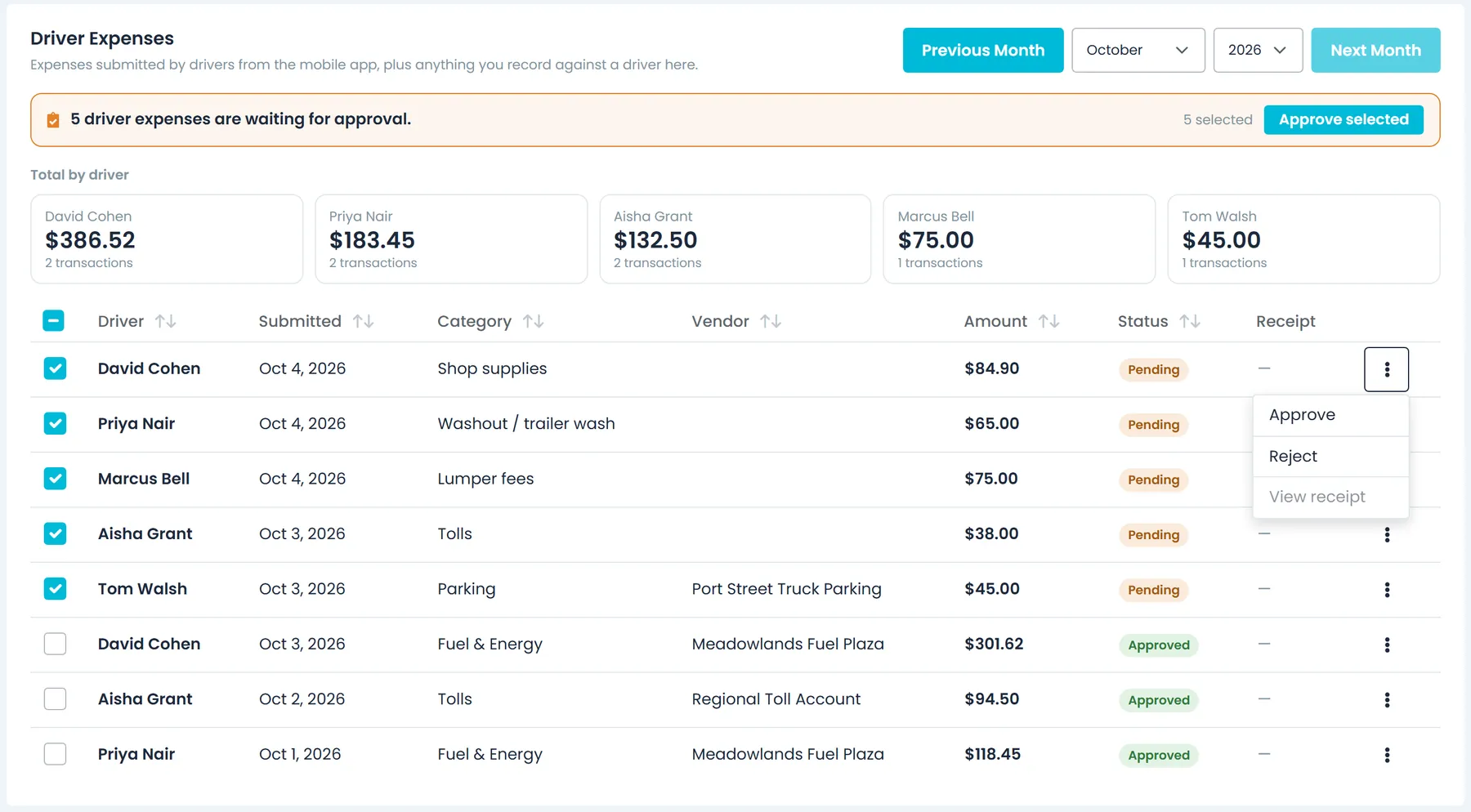
Task: Sort by Vendor column arrows
Action: 771,321
